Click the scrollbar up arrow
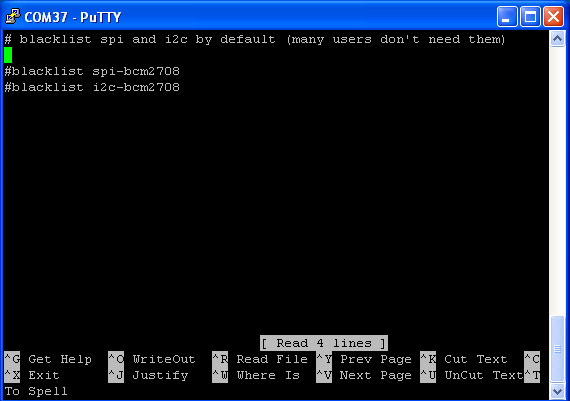The width and height of the screenshot is (570, 401). (x=558, y=39)
